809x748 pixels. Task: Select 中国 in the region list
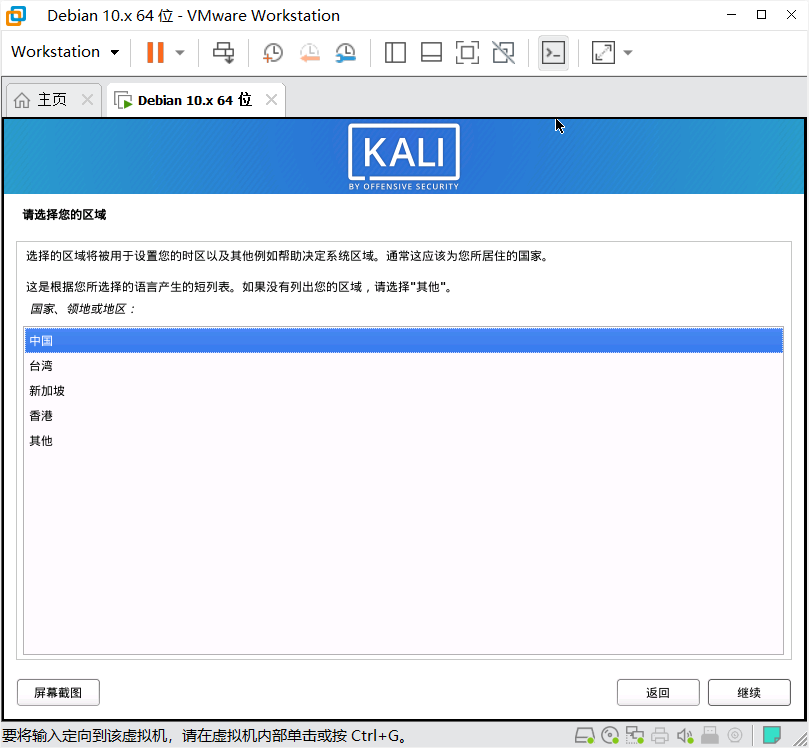(403, 340)
